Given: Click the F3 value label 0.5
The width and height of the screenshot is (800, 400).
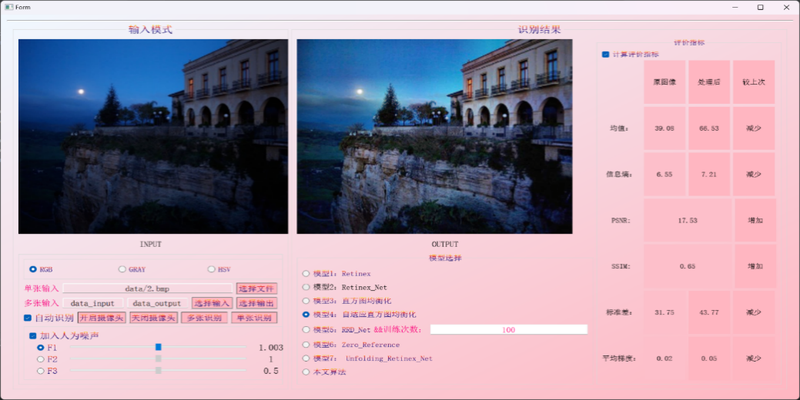Looking at the screenshot, I should 271,371.
